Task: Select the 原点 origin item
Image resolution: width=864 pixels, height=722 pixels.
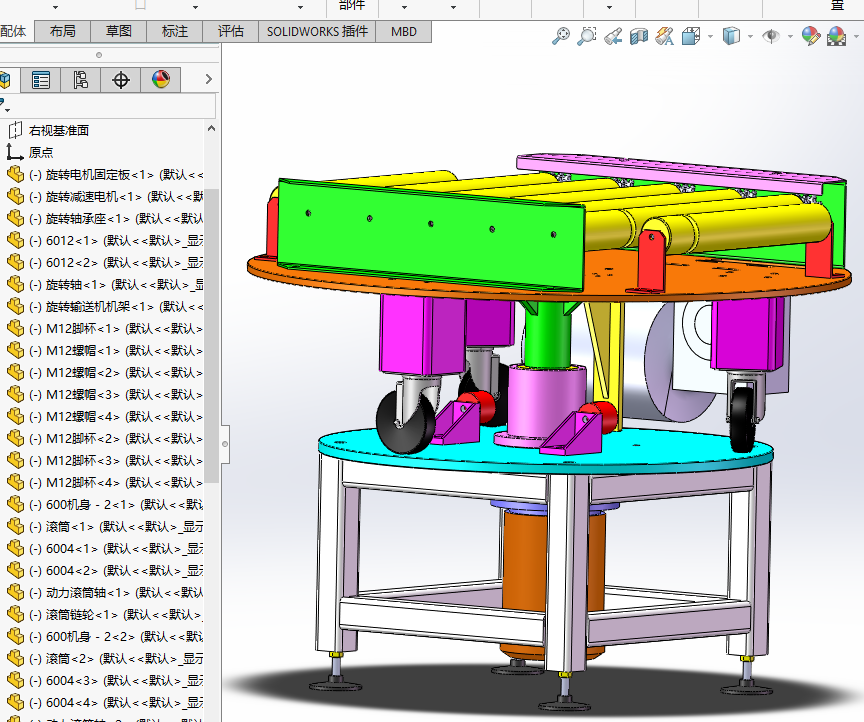Action: point(41,152)
